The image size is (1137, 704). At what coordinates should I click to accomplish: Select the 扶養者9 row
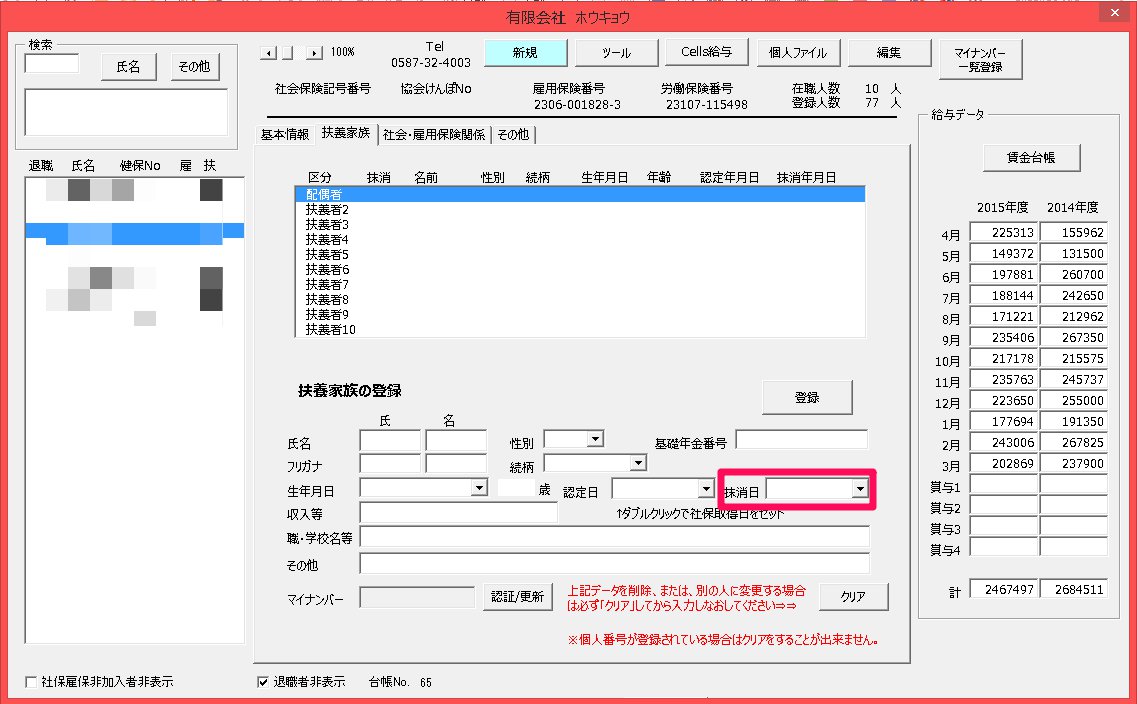click(580, 315)
